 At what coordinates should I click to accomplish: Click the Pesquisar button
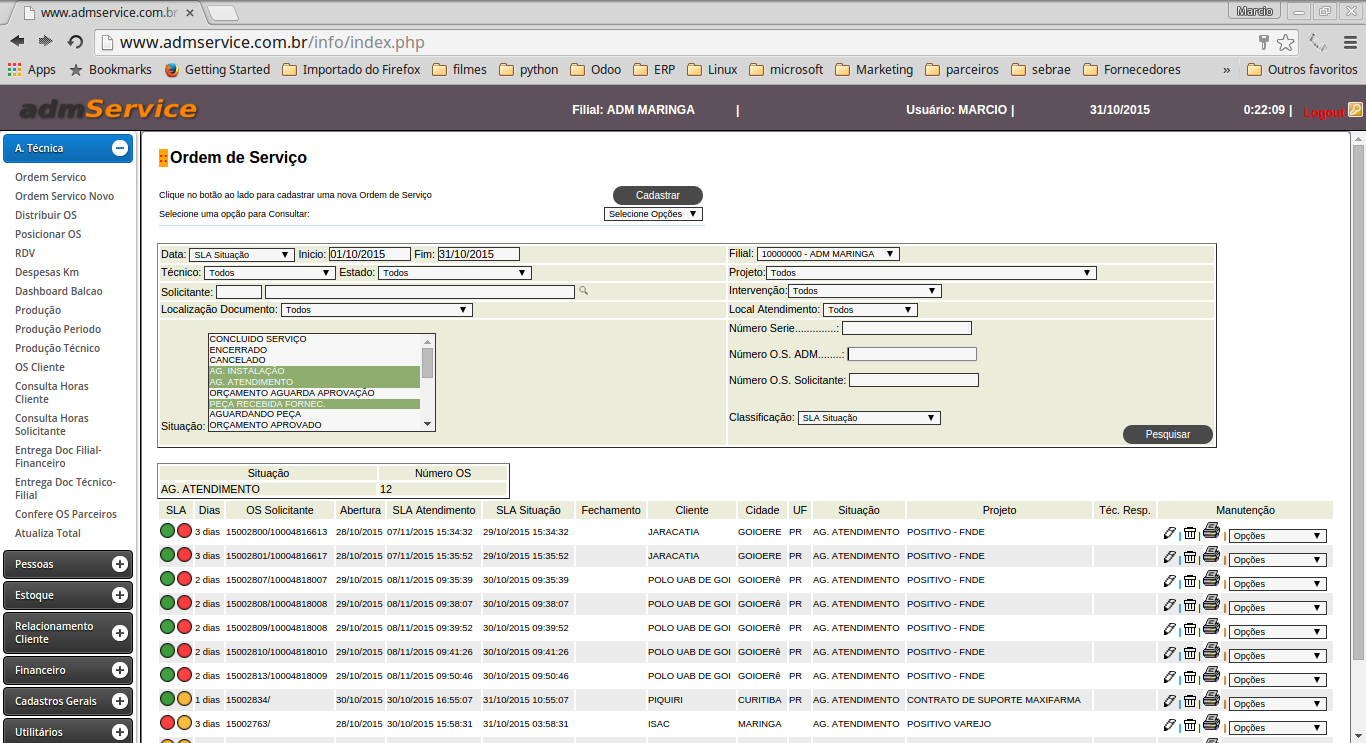click(x=1167, y=434)
